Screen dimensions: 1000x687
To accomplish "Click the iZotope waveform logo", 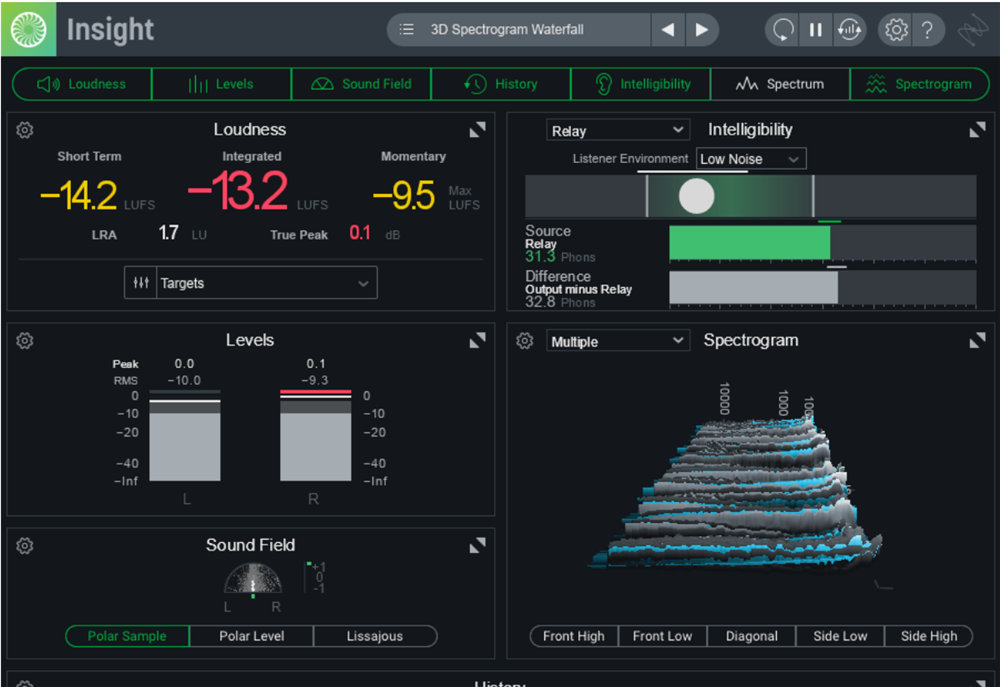I will coord(973,29).
